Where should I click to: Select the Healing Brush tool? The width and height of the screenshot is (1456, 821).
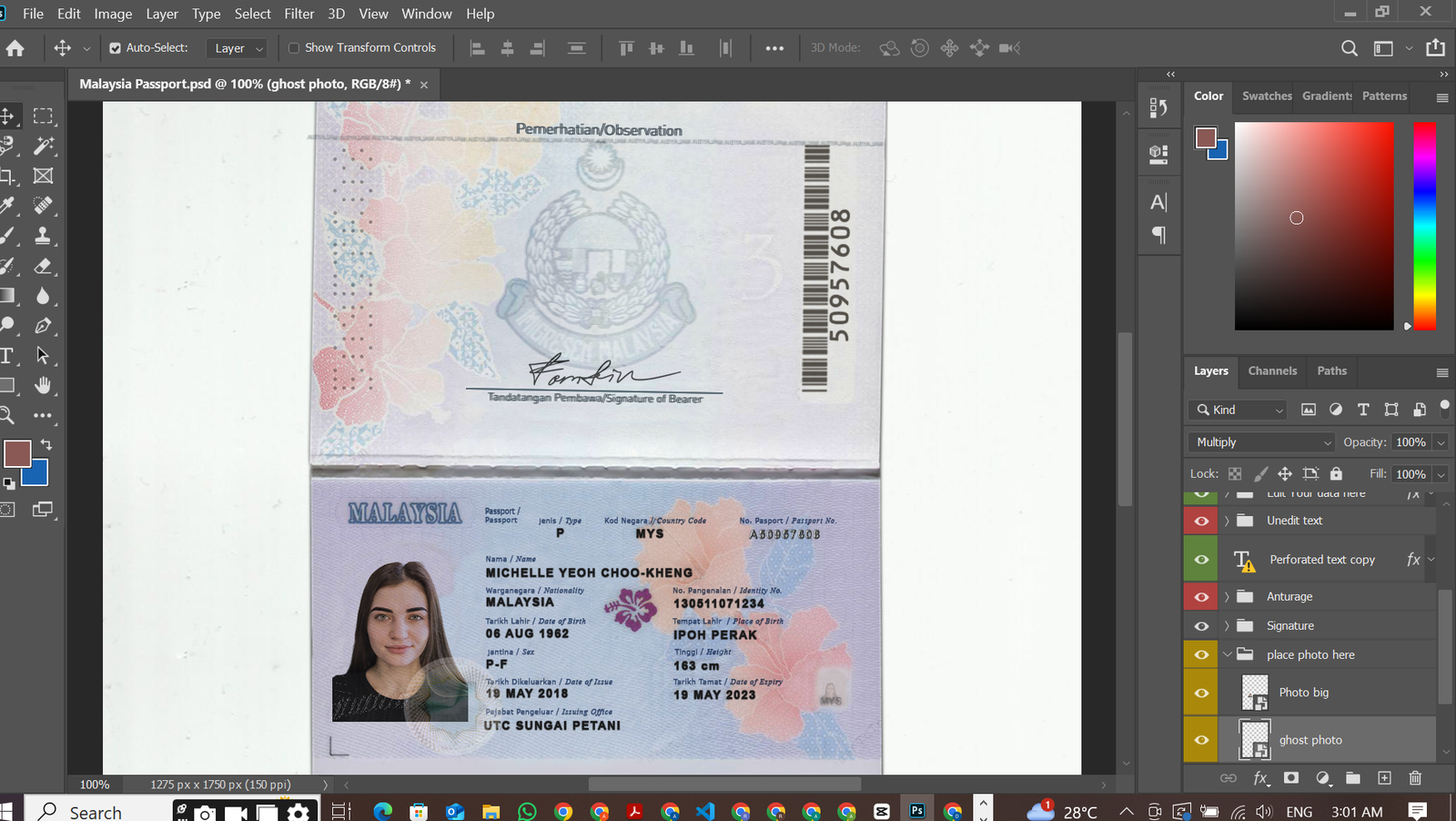(43, 206)
